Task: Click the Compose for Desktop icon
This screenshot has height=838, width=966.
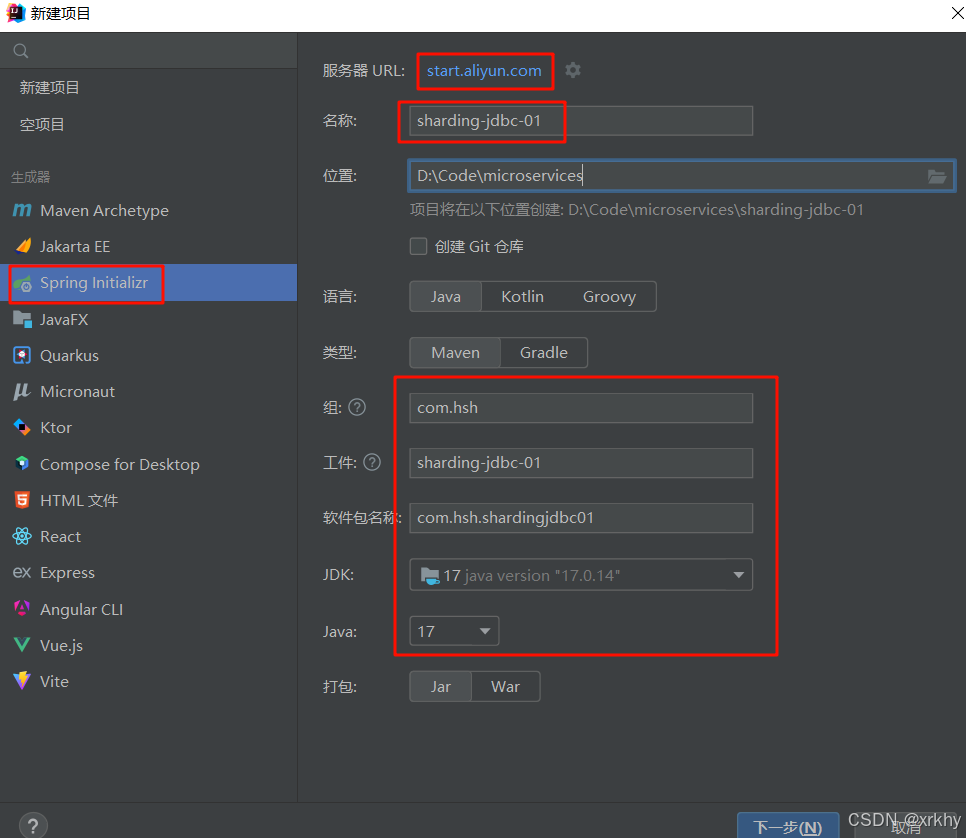Action: [x=22, y=463]
